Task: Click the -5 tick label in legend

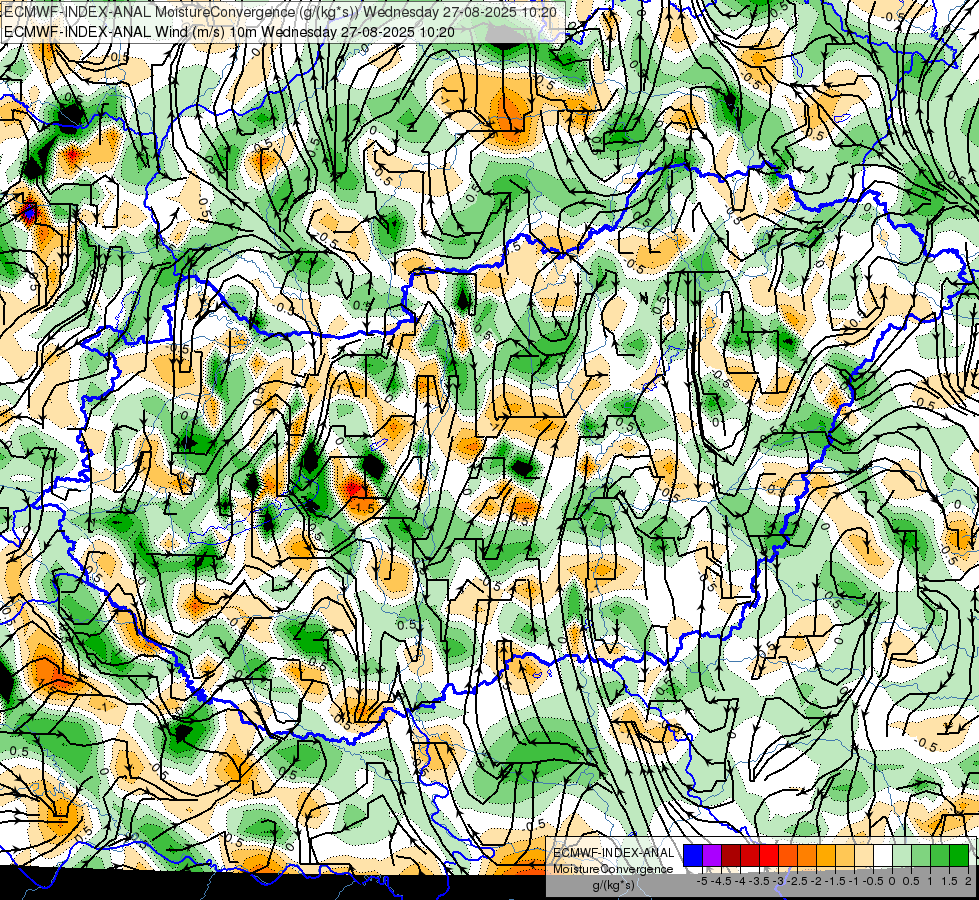Action: tap(702, 881)
